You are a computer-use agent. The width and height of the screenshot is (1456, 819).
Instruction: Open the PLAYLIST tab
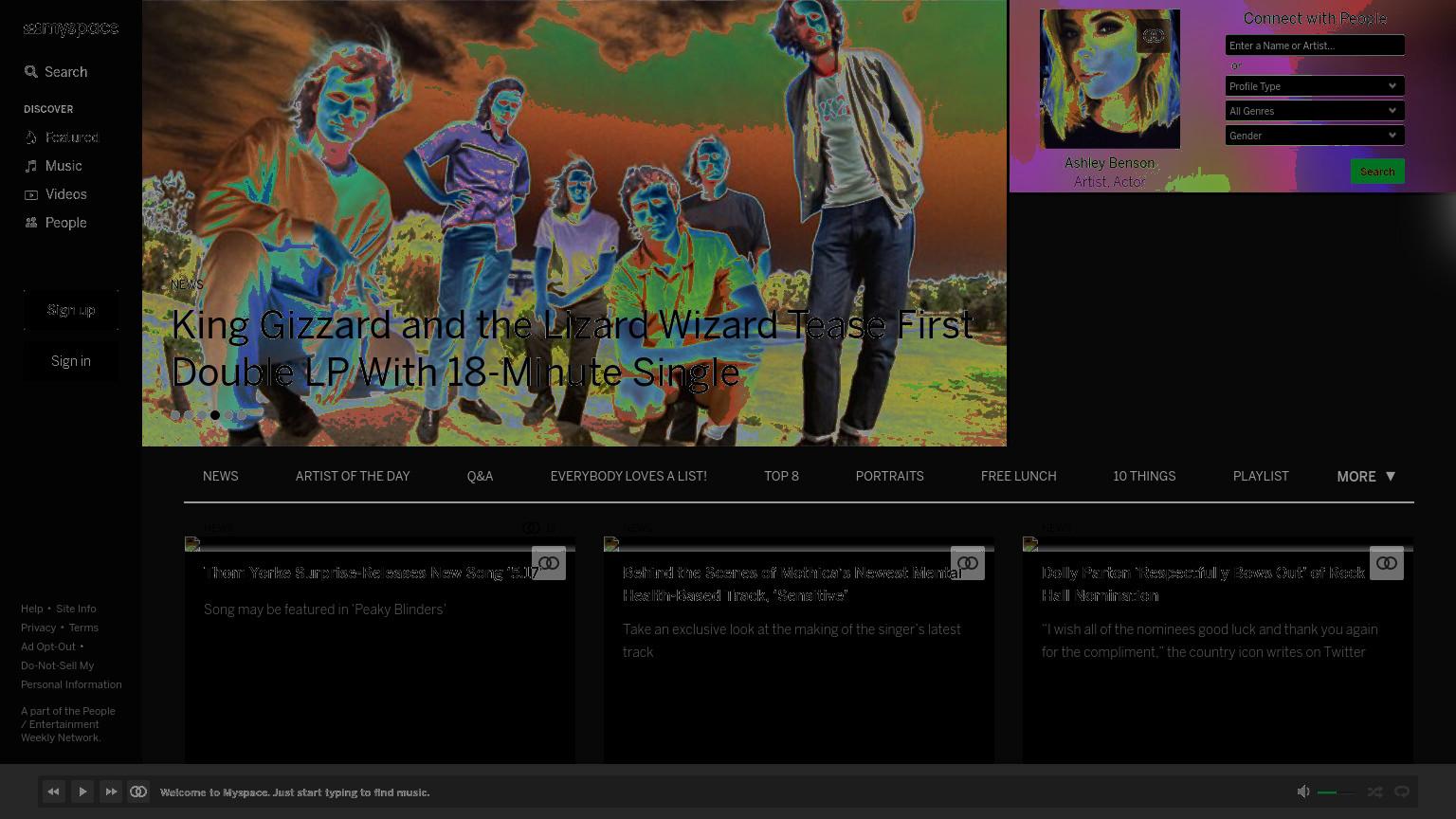[x=1261, y=477]
